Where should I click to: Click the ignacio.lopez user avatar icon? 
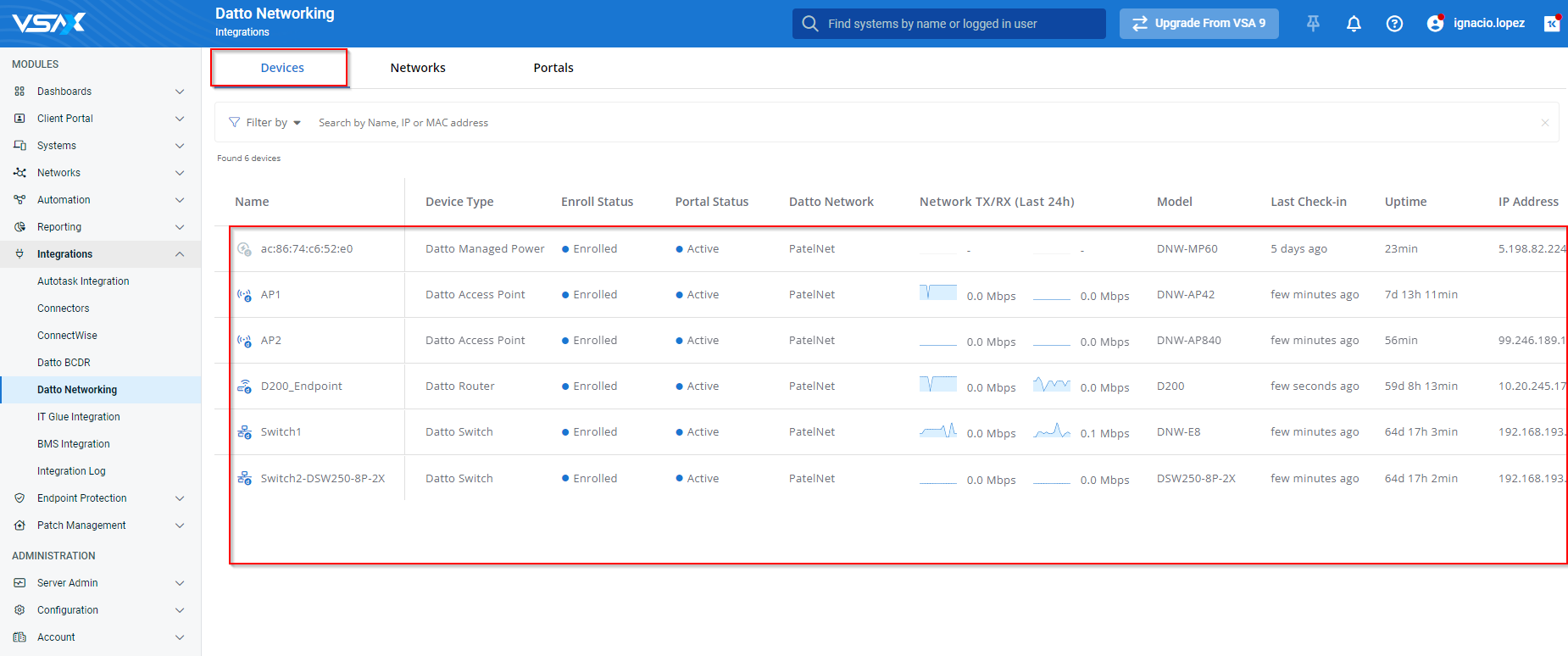(x=1435, y=24)
